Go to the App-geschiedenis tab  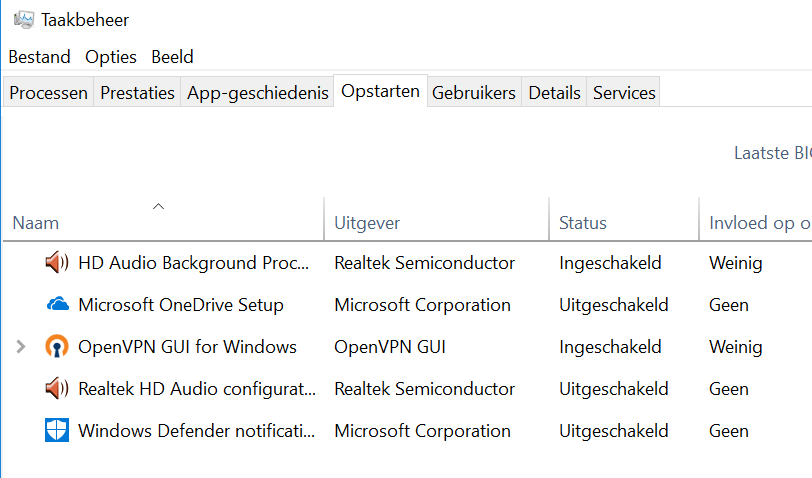click(258, 93)
